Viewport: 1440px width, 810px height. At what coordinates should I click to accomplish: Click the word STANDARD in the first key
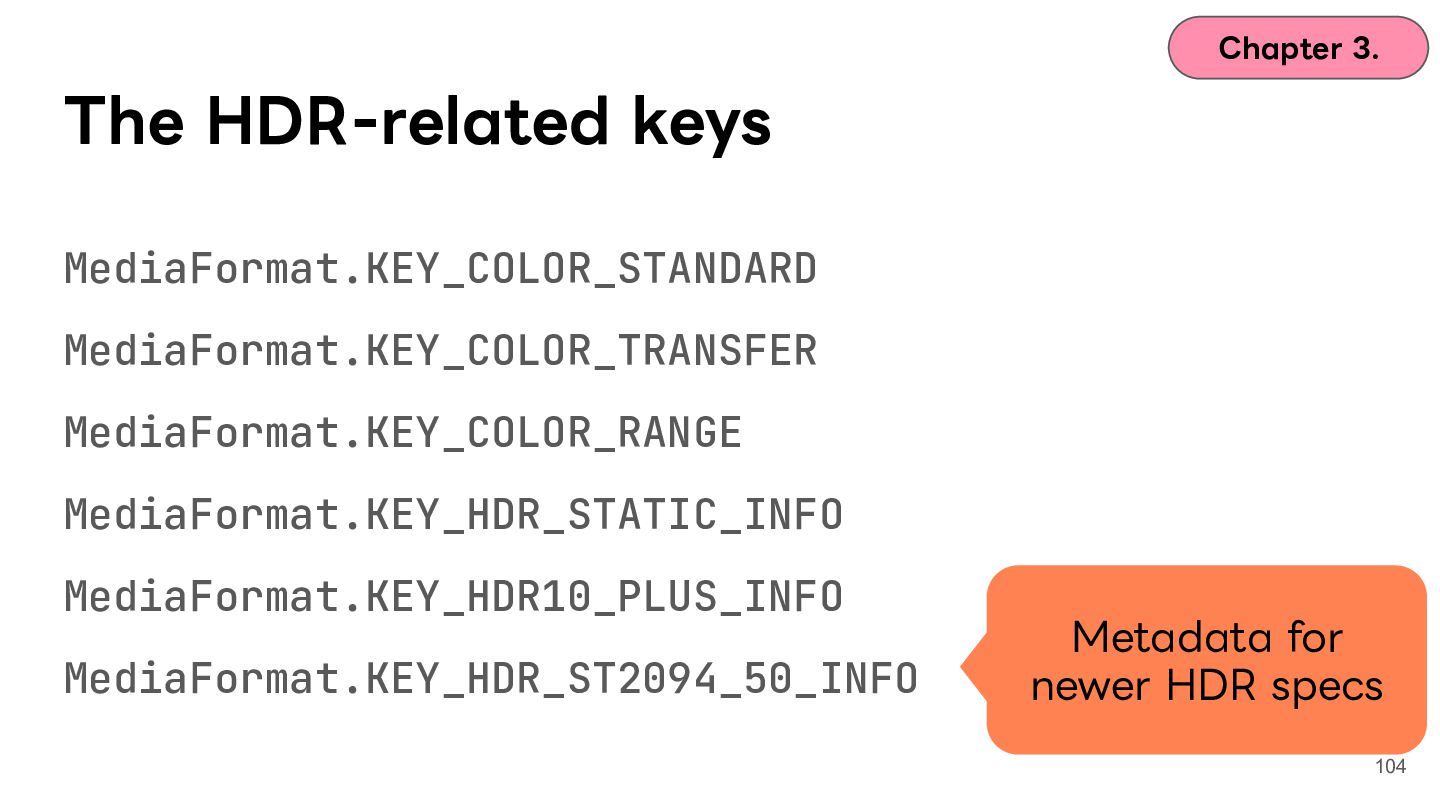pyautogui.click(x=718, y=270)
